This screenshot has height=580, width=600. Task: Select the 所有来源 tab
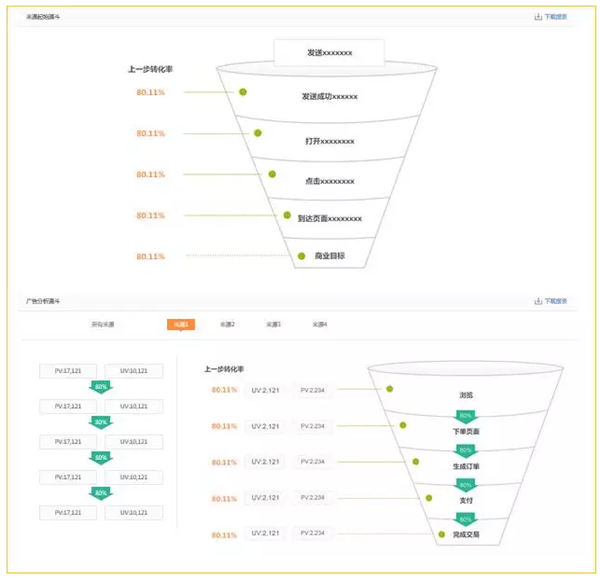pyautogui.click(x=103, y=324)
